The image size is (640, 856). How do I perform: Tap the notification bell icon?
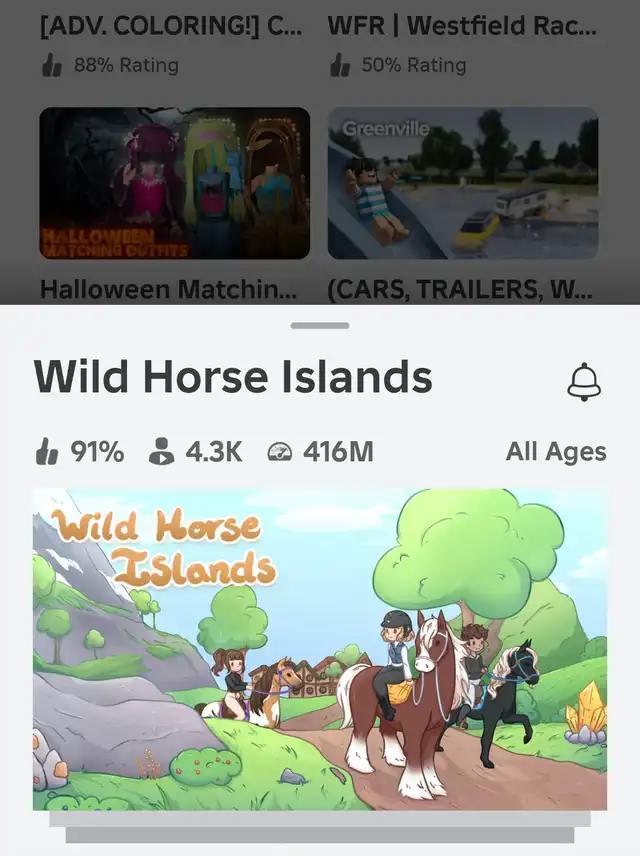[584, 382]
